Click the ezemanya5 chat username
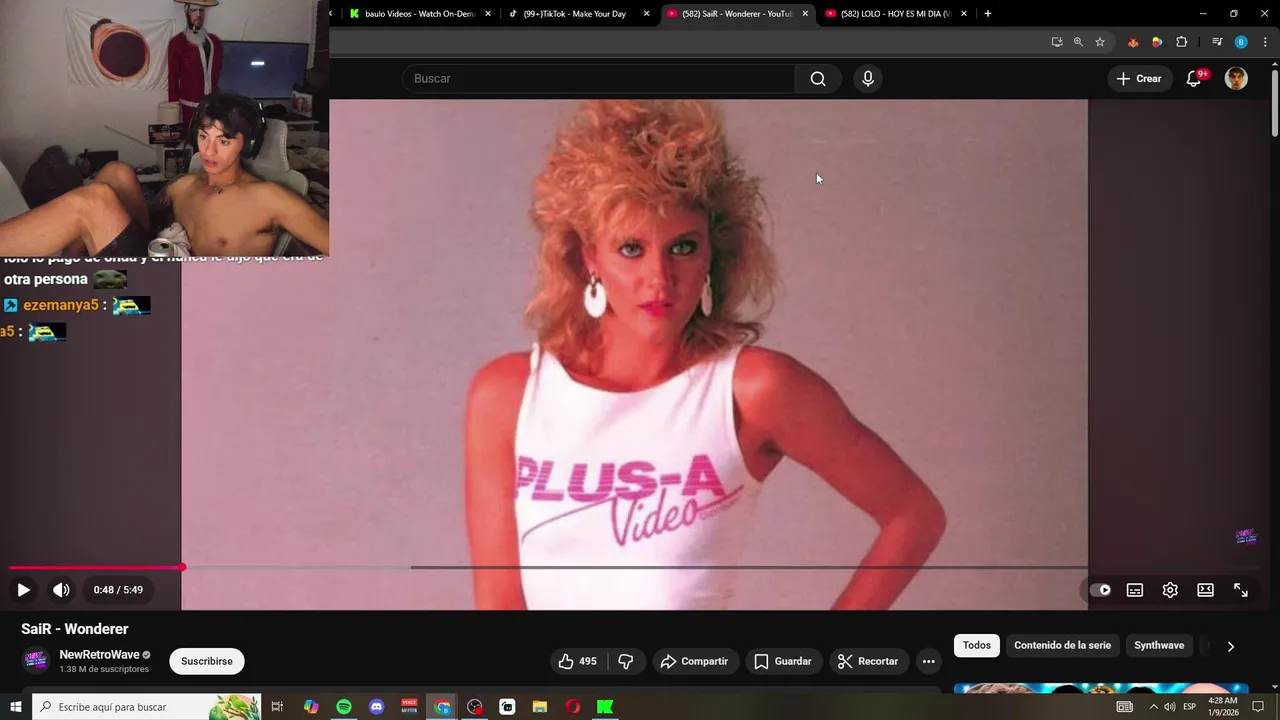The image size is (1280, 720). click(x=60, y=305)
